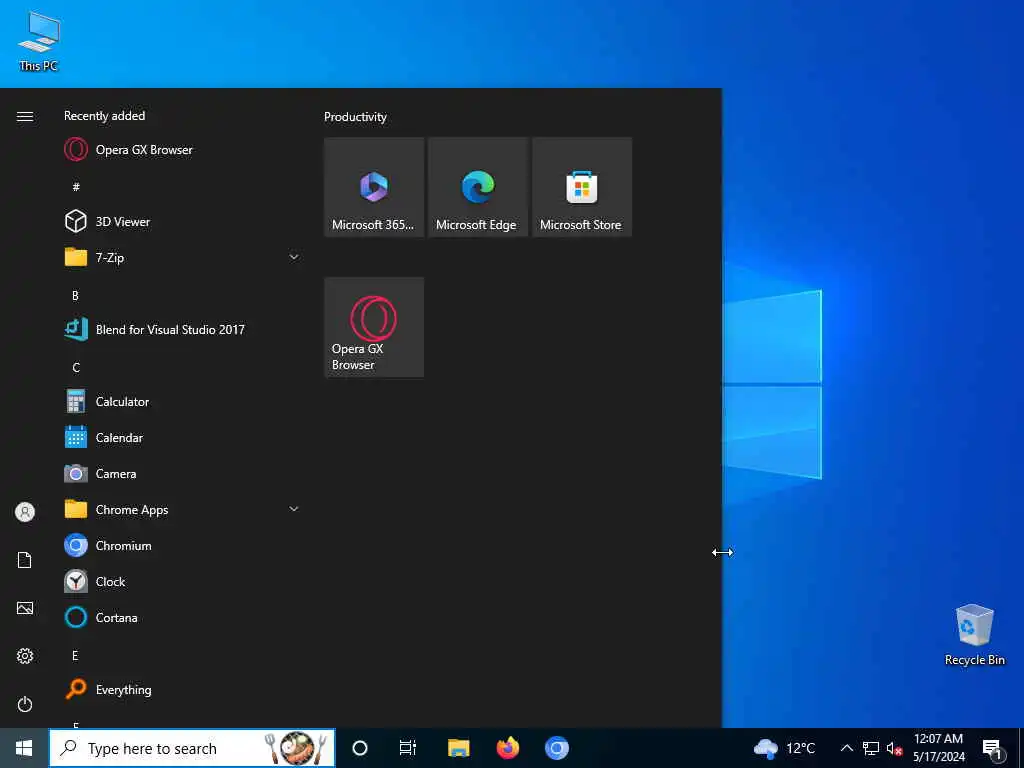1024x768 pixels.
Task: Click the Recently added heading
Action: [104, 116]
